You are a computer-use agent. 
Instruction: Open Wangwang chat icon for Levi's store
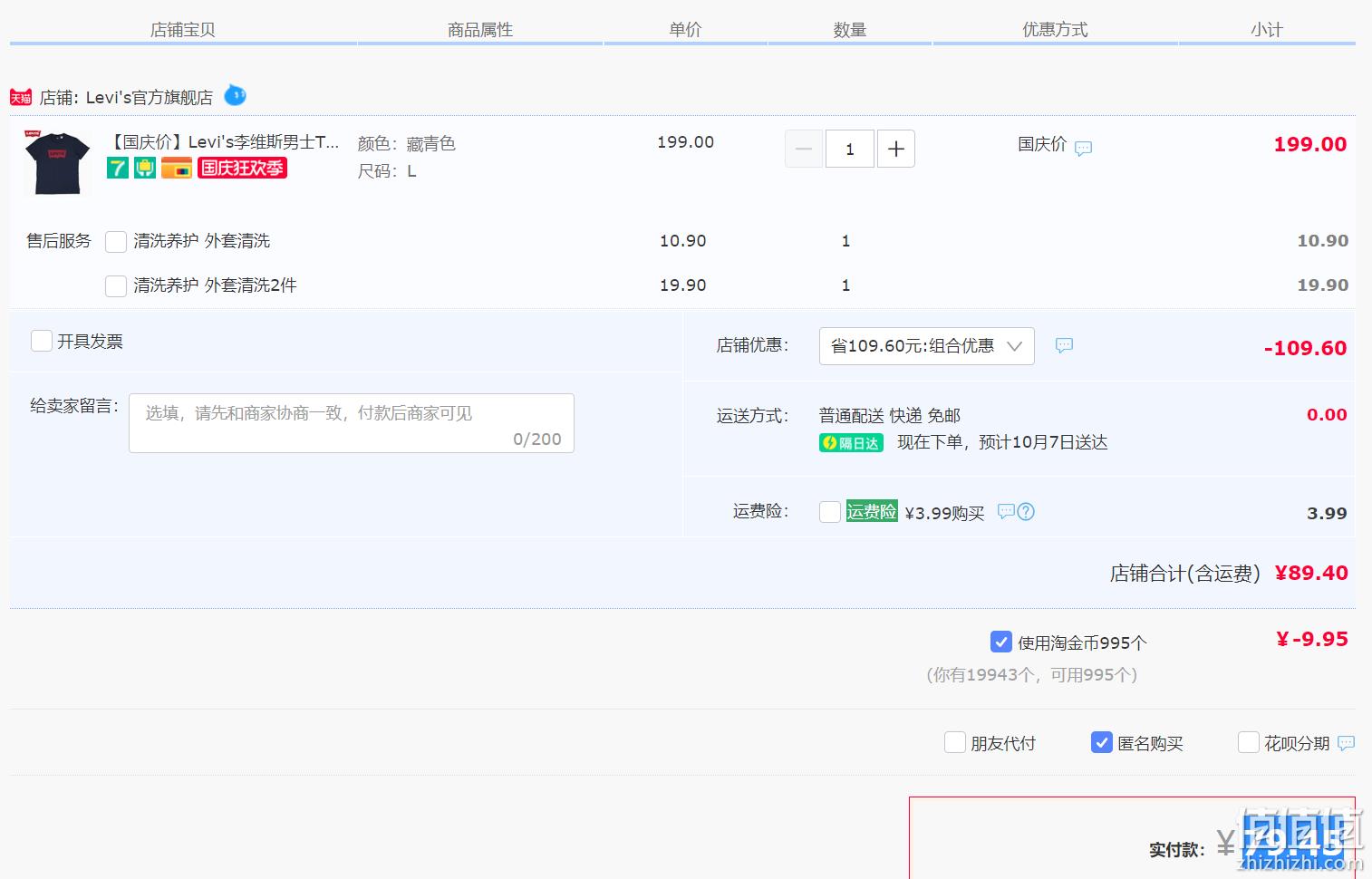[x=235, y=95]
